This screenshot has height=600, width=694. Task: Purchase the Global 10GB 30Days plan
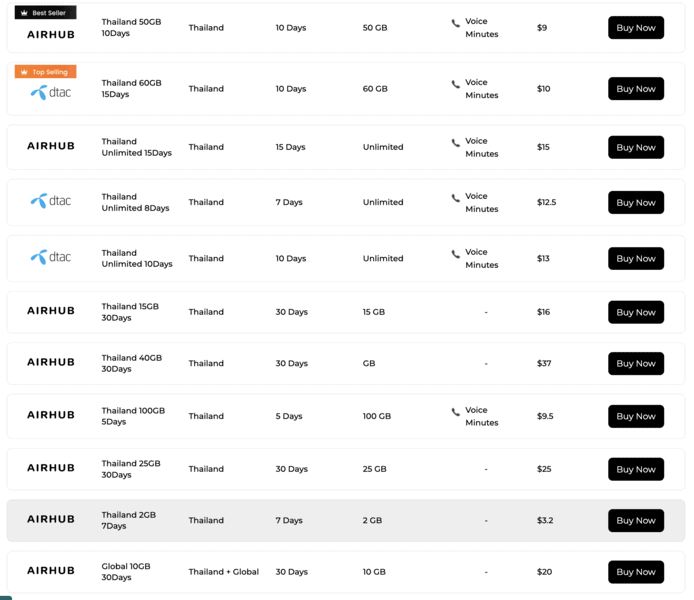635,572
